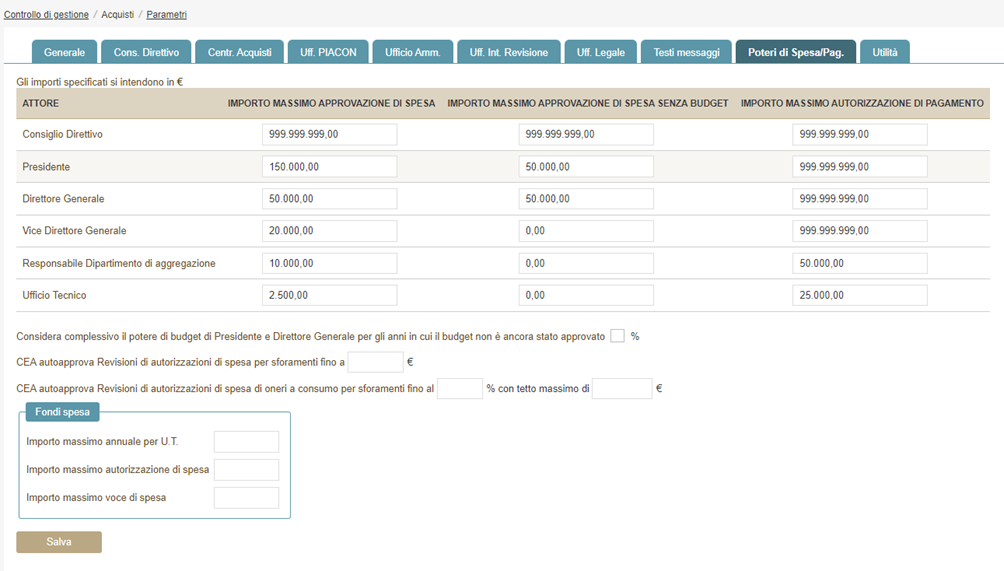Screen dimensions: 1004x571
Task: Click the tetto massimo di euro field
Action: point(621,388)
